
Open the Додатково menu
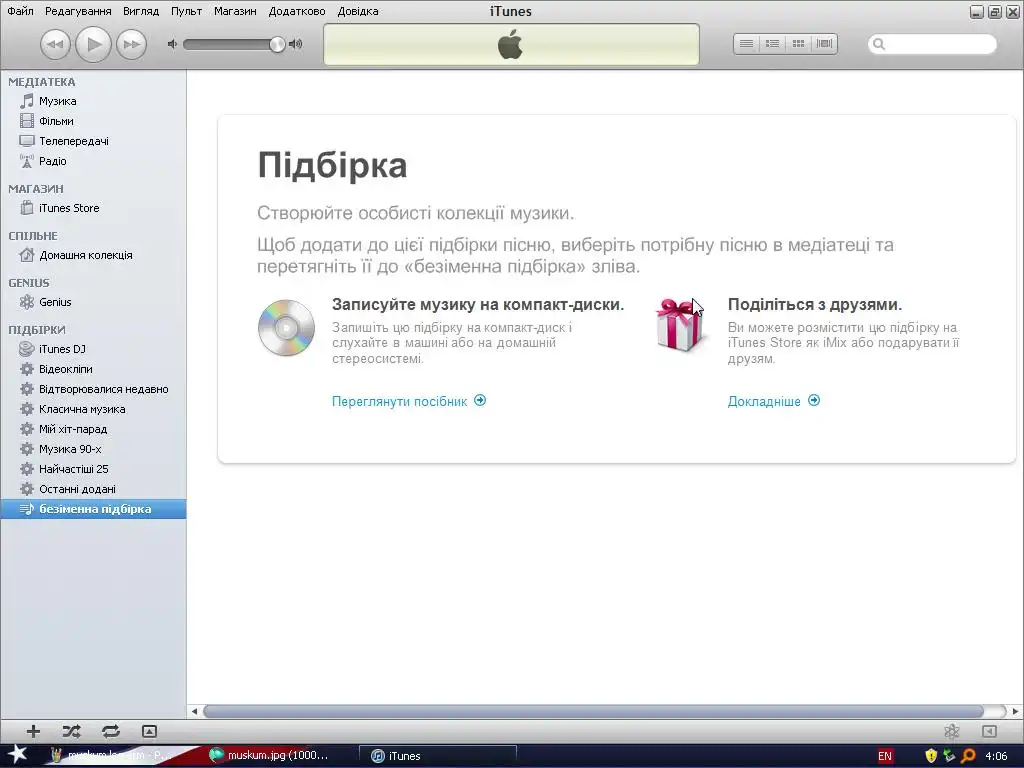point(296,11)
